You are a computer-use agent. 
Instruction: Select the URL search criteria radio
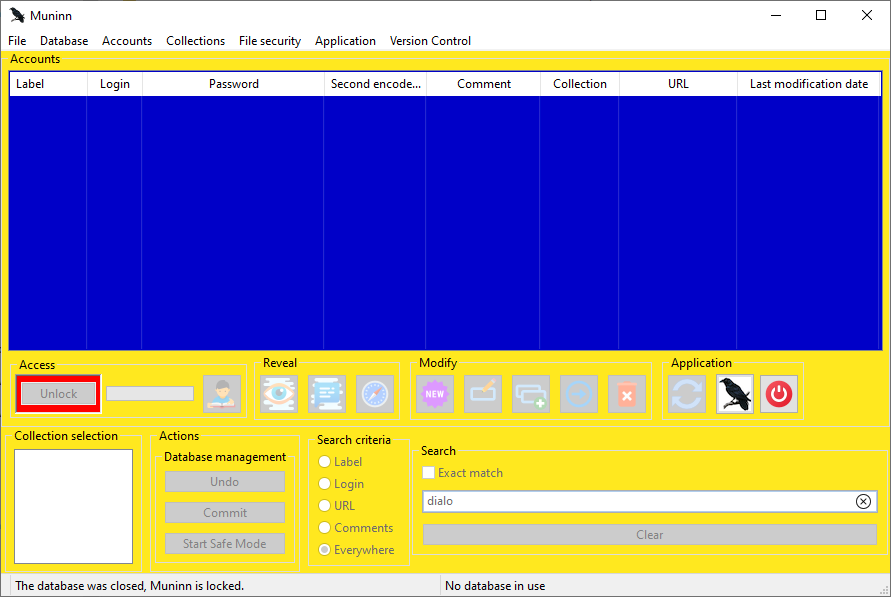point(324,506)
